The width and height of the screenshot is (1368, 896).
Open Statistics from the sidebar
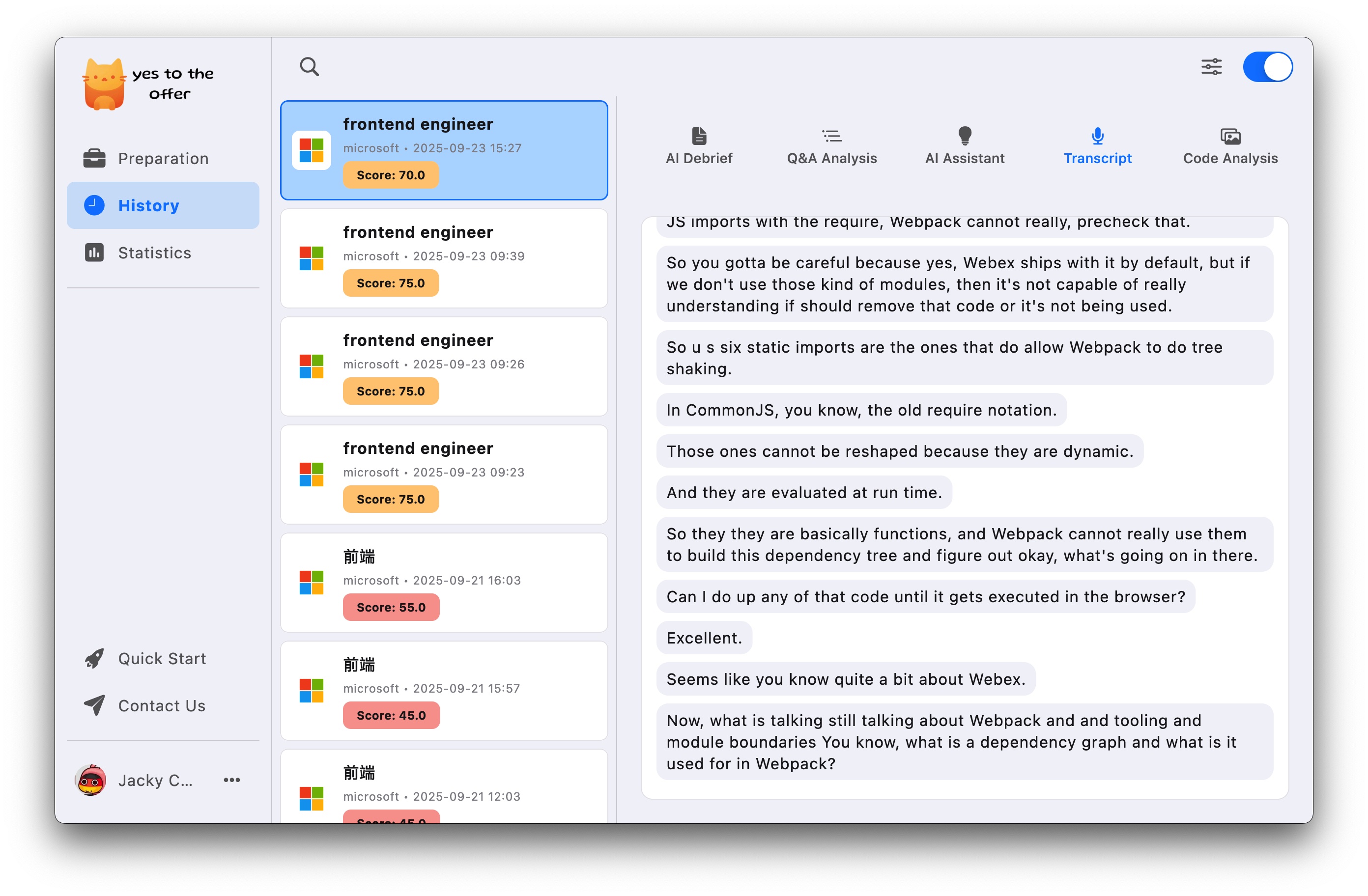pyautogui.click(x=163, y=253)
